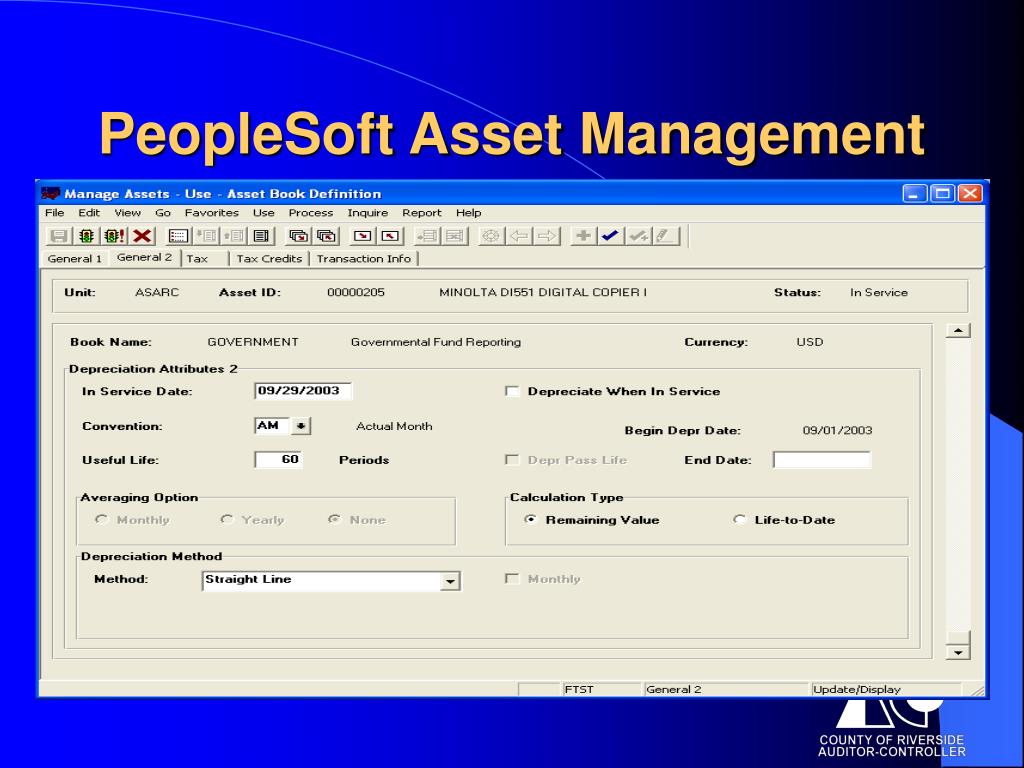Open the Process menu

pos(311,213)
